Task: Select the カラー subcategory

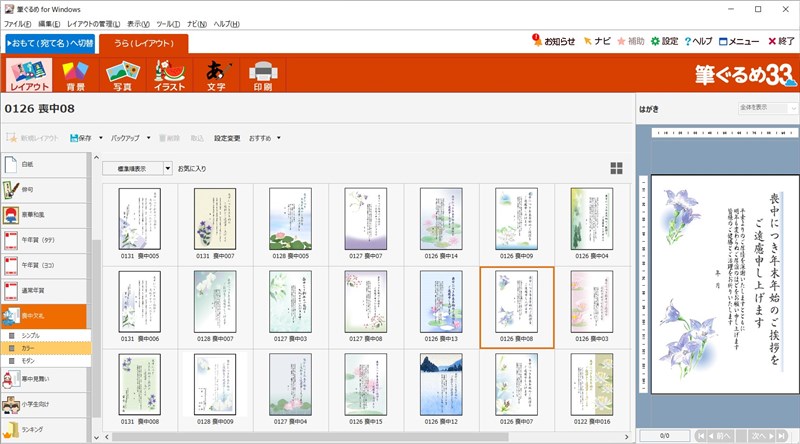Action: pos(46,348)
